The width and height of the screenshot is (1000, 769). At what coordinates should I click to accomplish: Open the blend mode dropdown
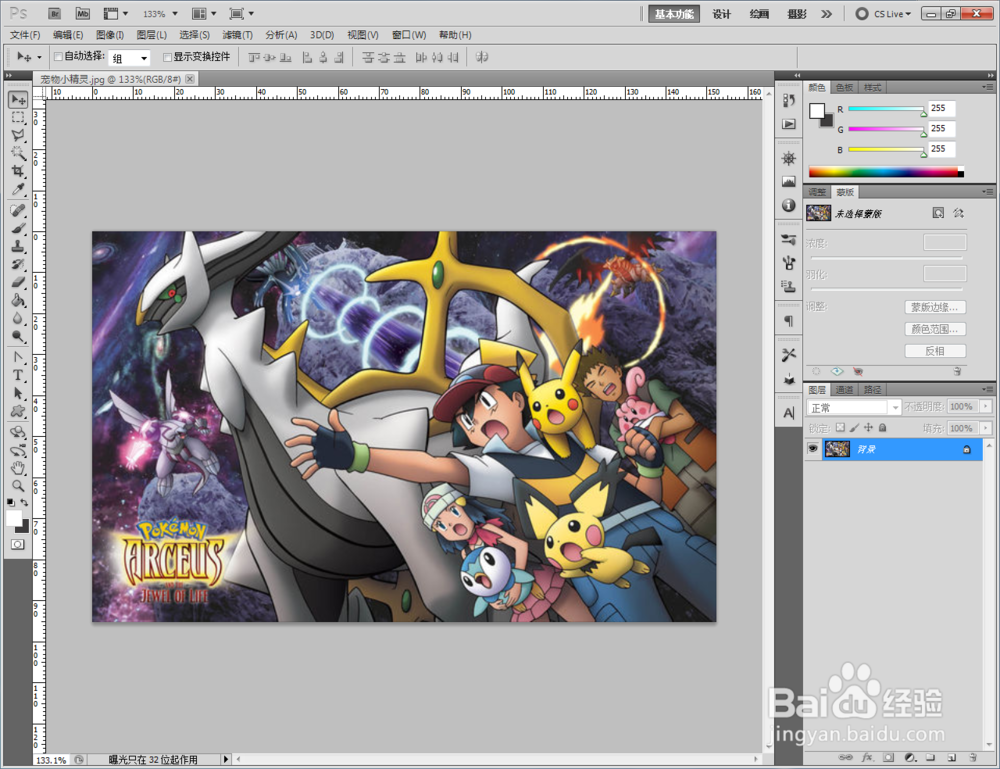(853, 407)
